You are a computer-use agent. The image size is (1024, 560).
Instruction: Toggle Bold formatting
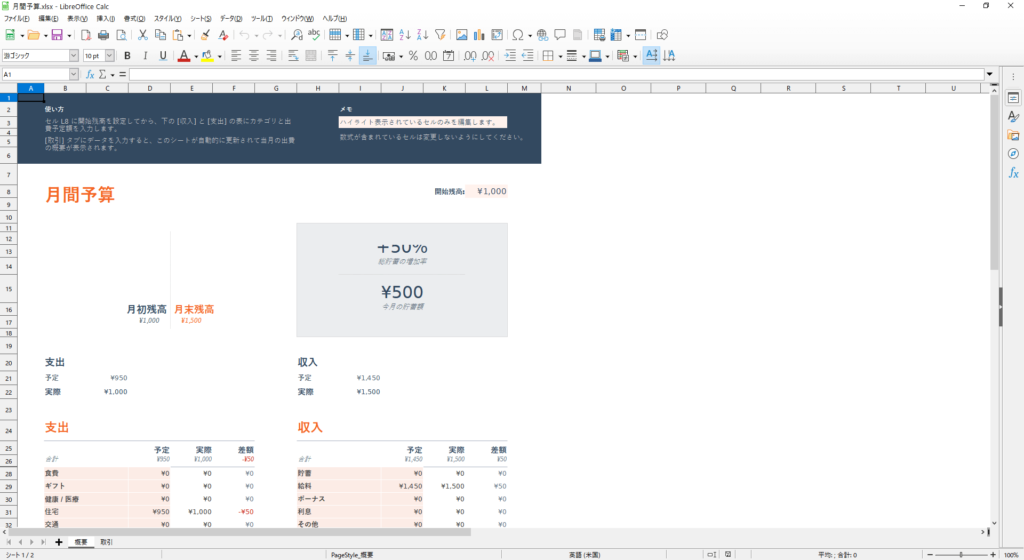(127, 56)
